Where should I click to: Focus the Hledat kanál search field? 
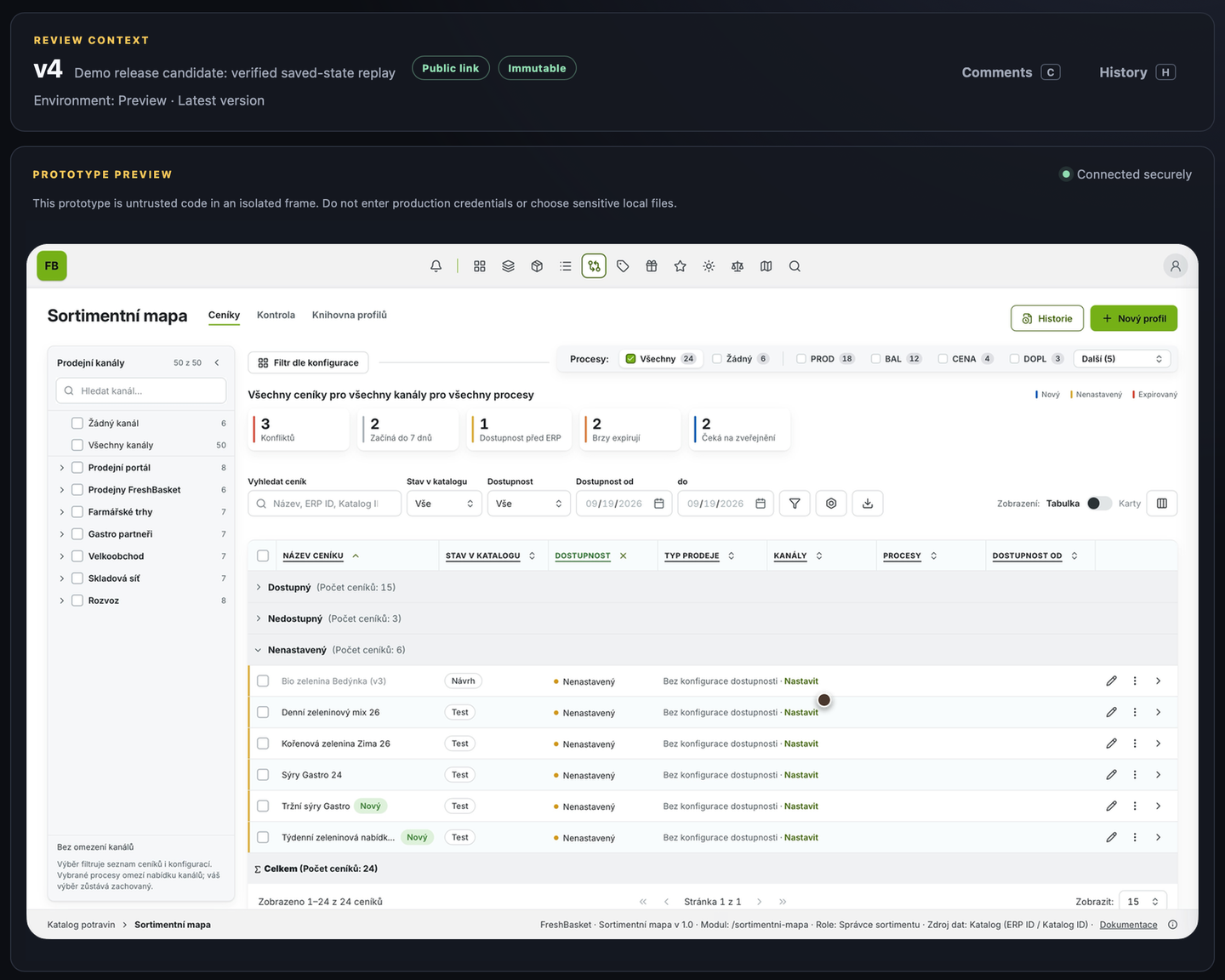click(x=141, y=390)
